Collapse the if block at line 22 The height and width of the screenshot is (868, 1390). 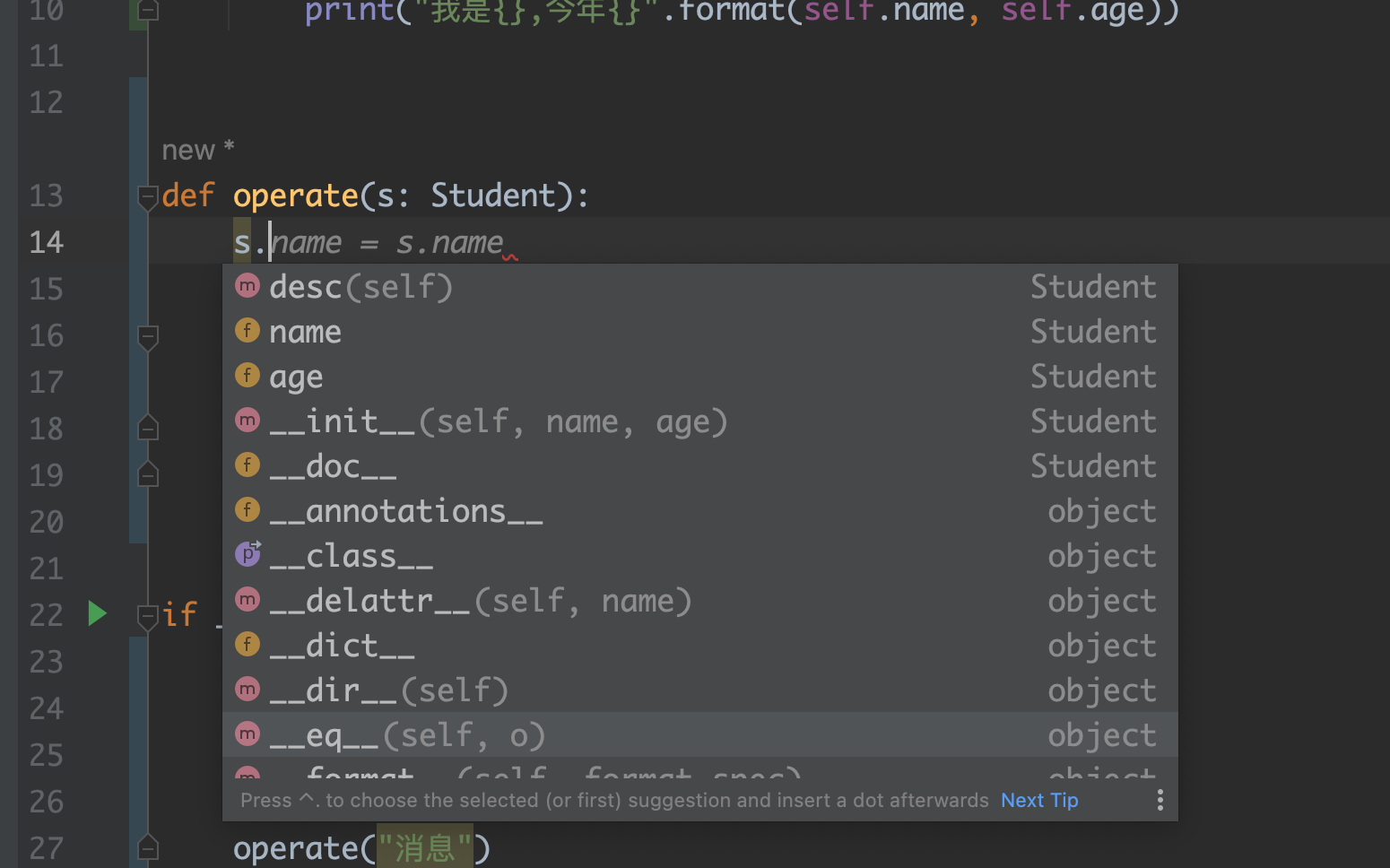pyautogui.click(x=148, y=616)
